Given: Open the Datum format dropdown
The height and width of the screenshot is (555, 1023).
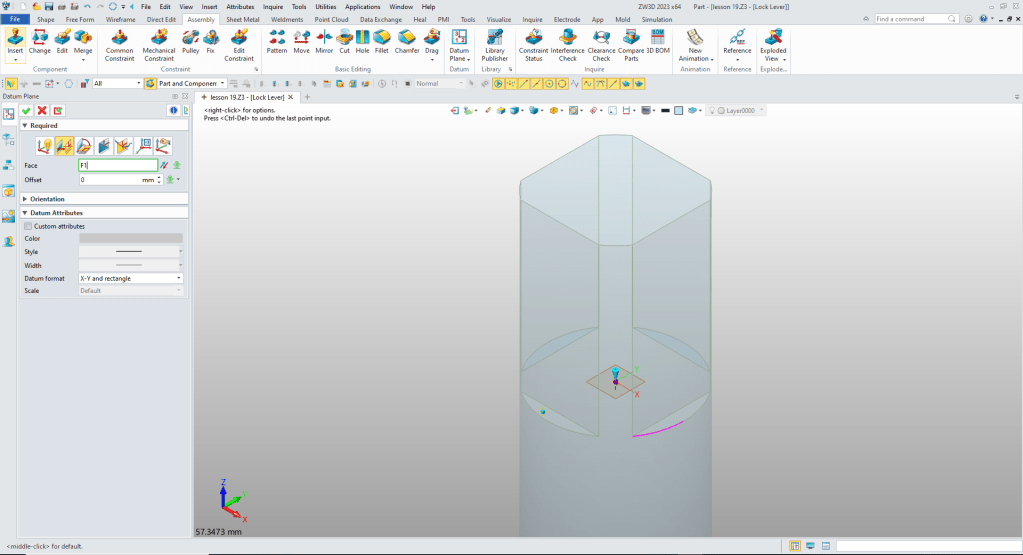Looking at the screenshot, I should [x=131, y=278].
